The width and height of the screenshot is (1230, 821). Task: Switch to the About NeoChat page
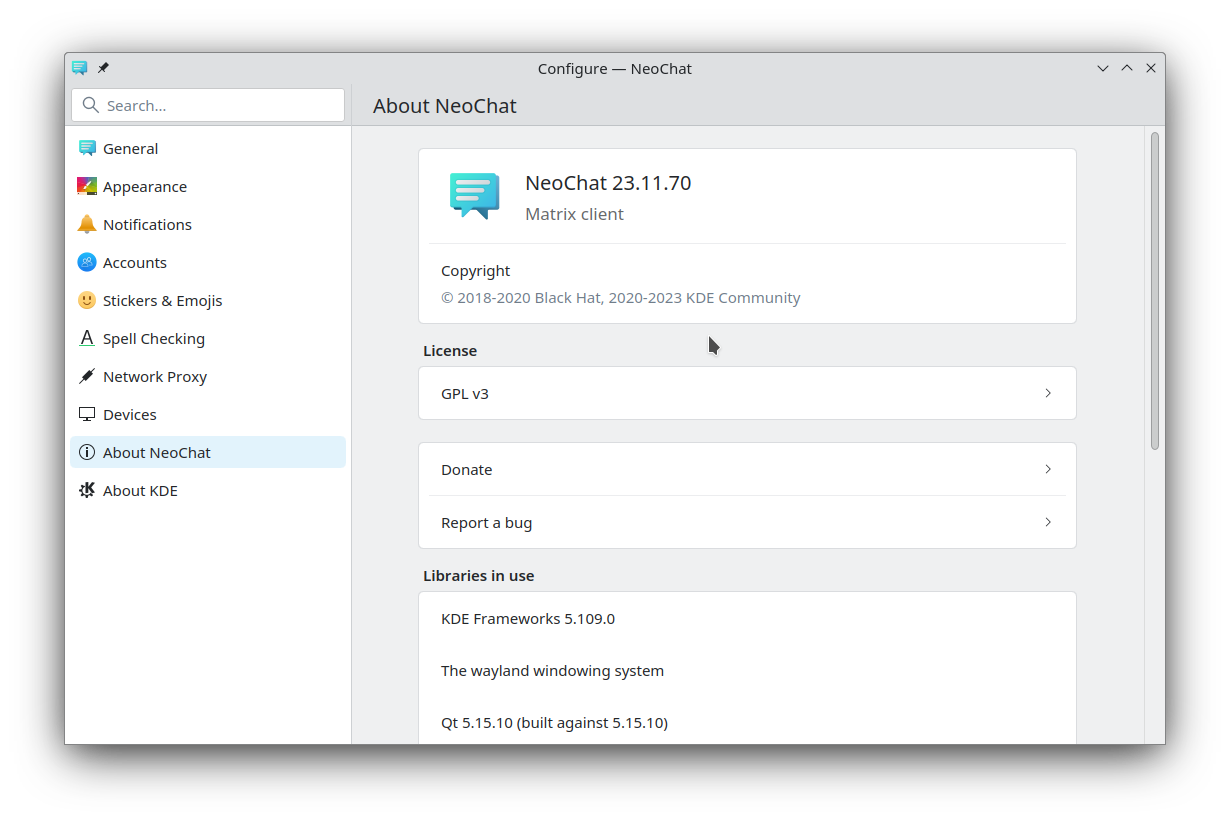pos(157,452)
